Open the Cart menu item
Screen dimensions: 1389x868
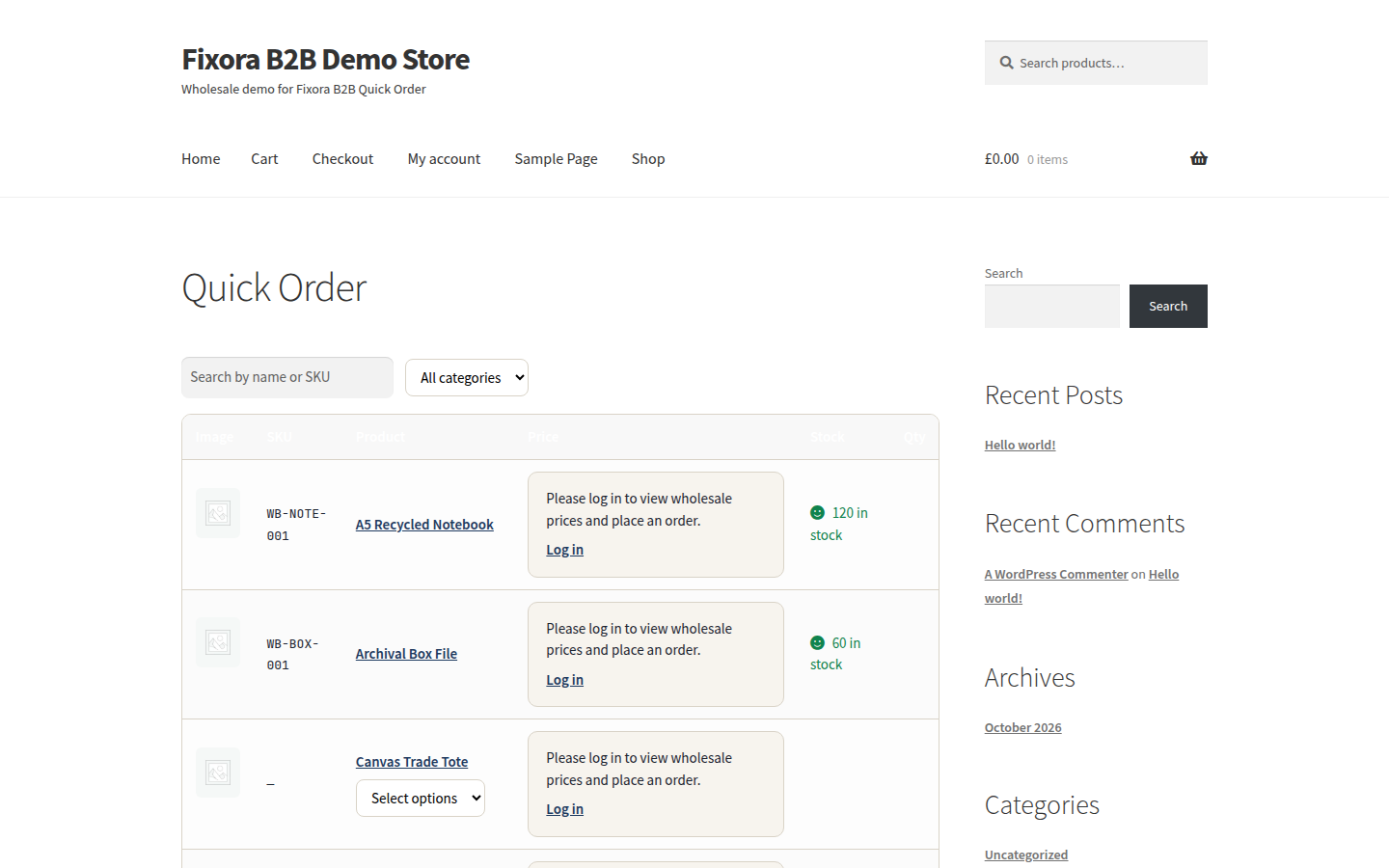click(264, 159)
